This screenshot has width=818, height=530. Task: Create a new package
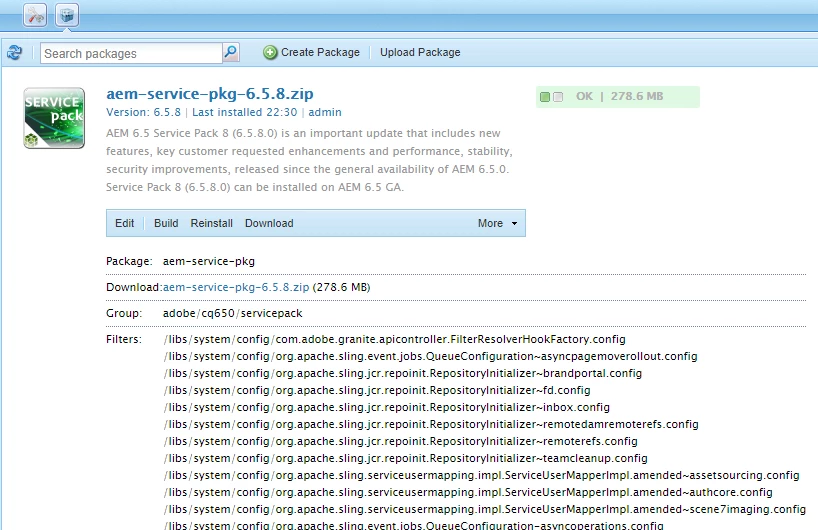pos(311,52)
